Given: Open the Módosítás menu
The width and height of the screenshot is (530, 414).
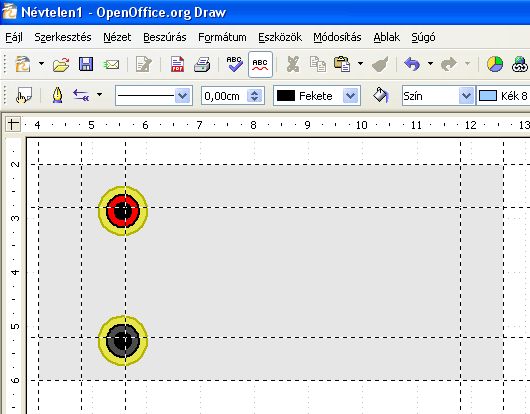Looking at the screenshot, I should coord(337,37).
